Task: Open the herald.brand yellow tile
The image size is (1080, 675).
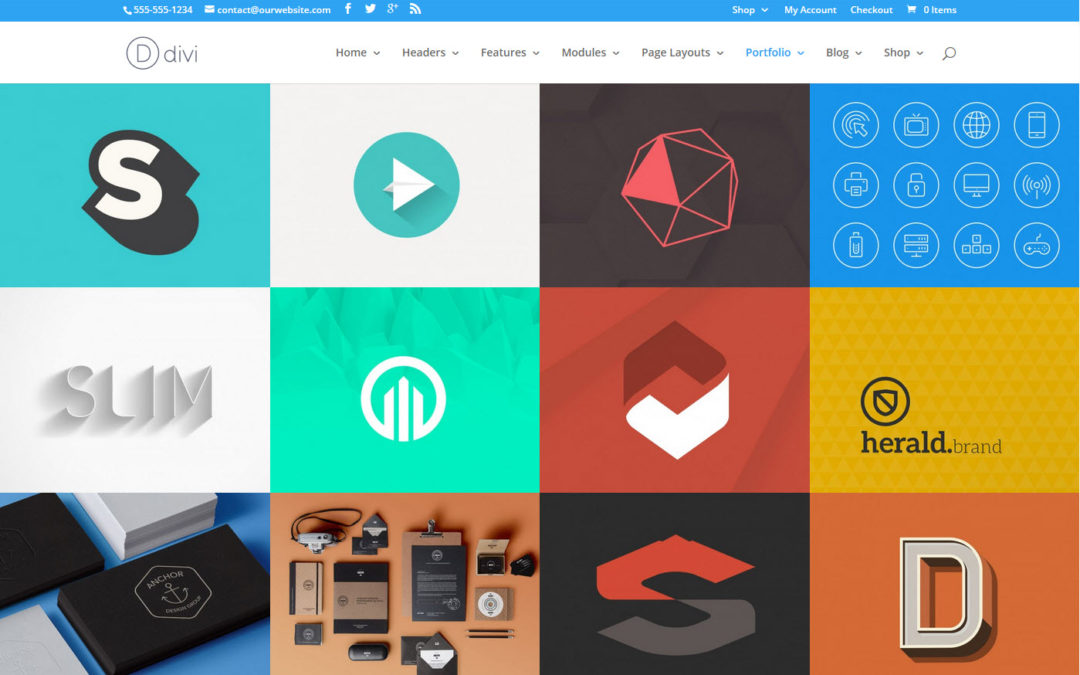Action: click(x=944, y=390)
